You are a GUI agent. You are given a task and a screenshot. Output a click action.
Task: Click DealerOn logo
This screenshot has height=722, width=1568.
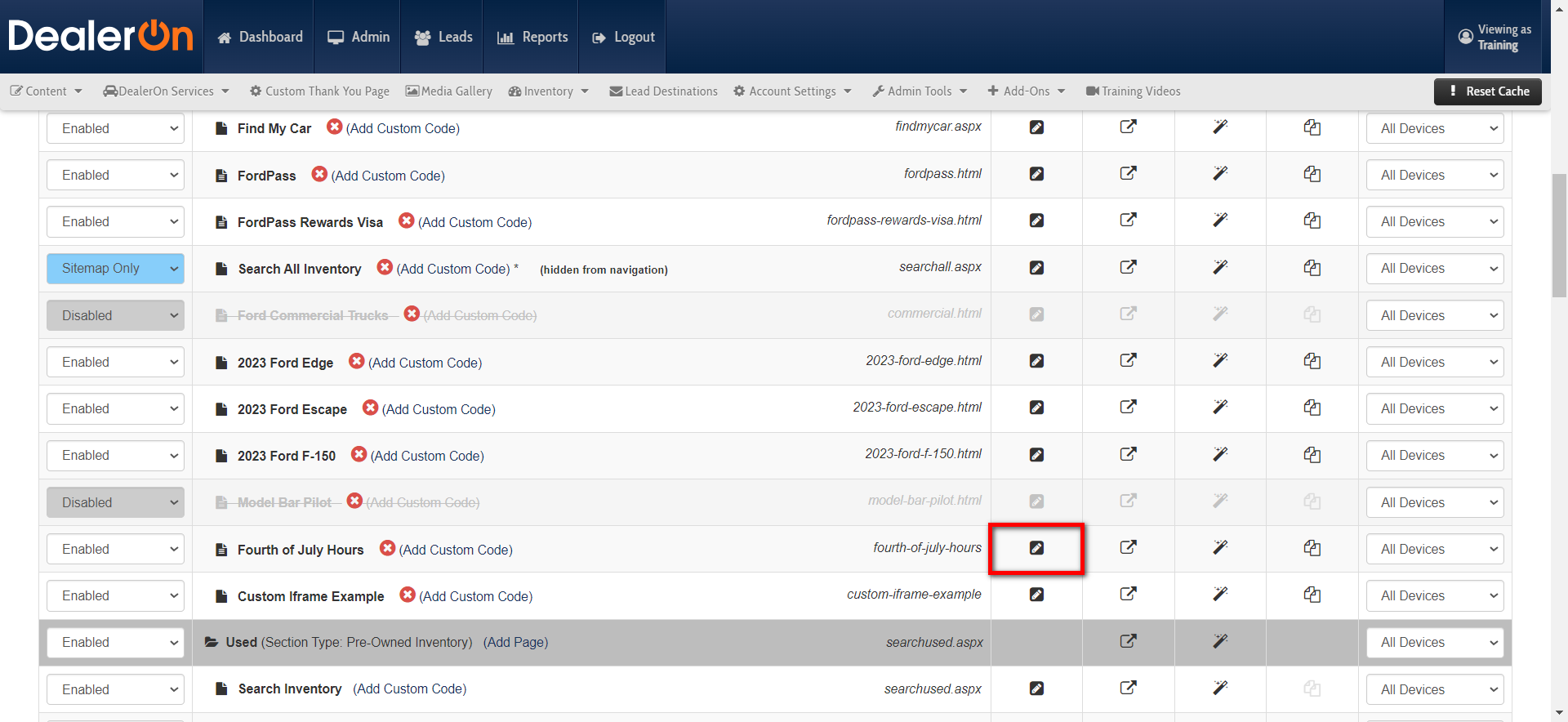100,37
